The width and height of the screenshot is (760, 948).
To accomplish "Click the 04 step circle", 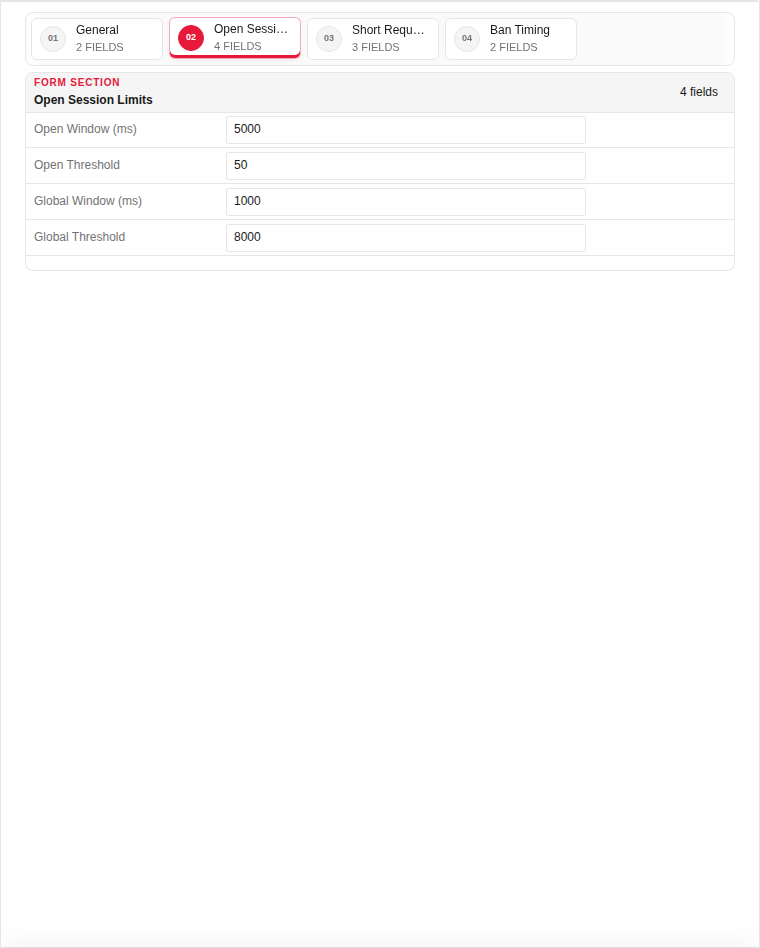I will tap(467, 39).
